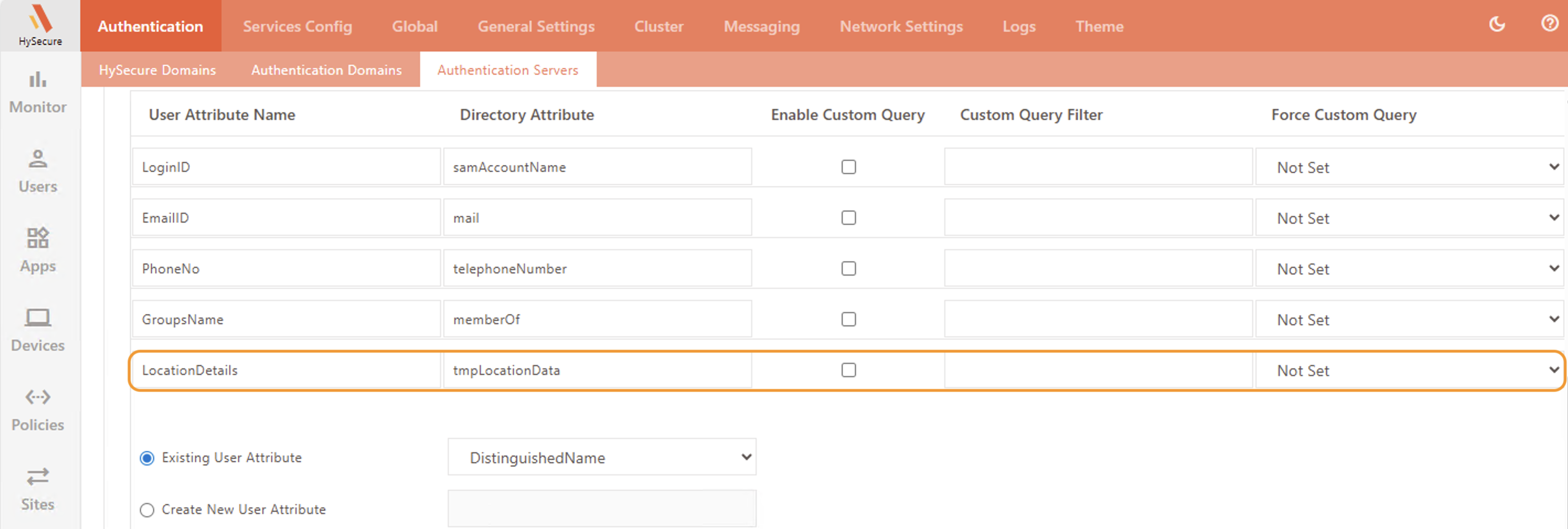Switch to the Authentication Domains tab
Image resolution: width=1568 pixels, height=529 pixels.
point(326,70)
